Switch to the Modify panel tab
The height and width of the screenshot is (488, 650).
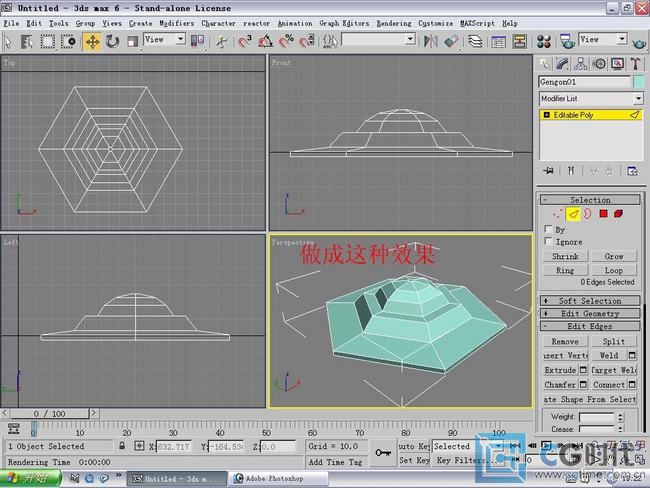click(x=562, y=64)
